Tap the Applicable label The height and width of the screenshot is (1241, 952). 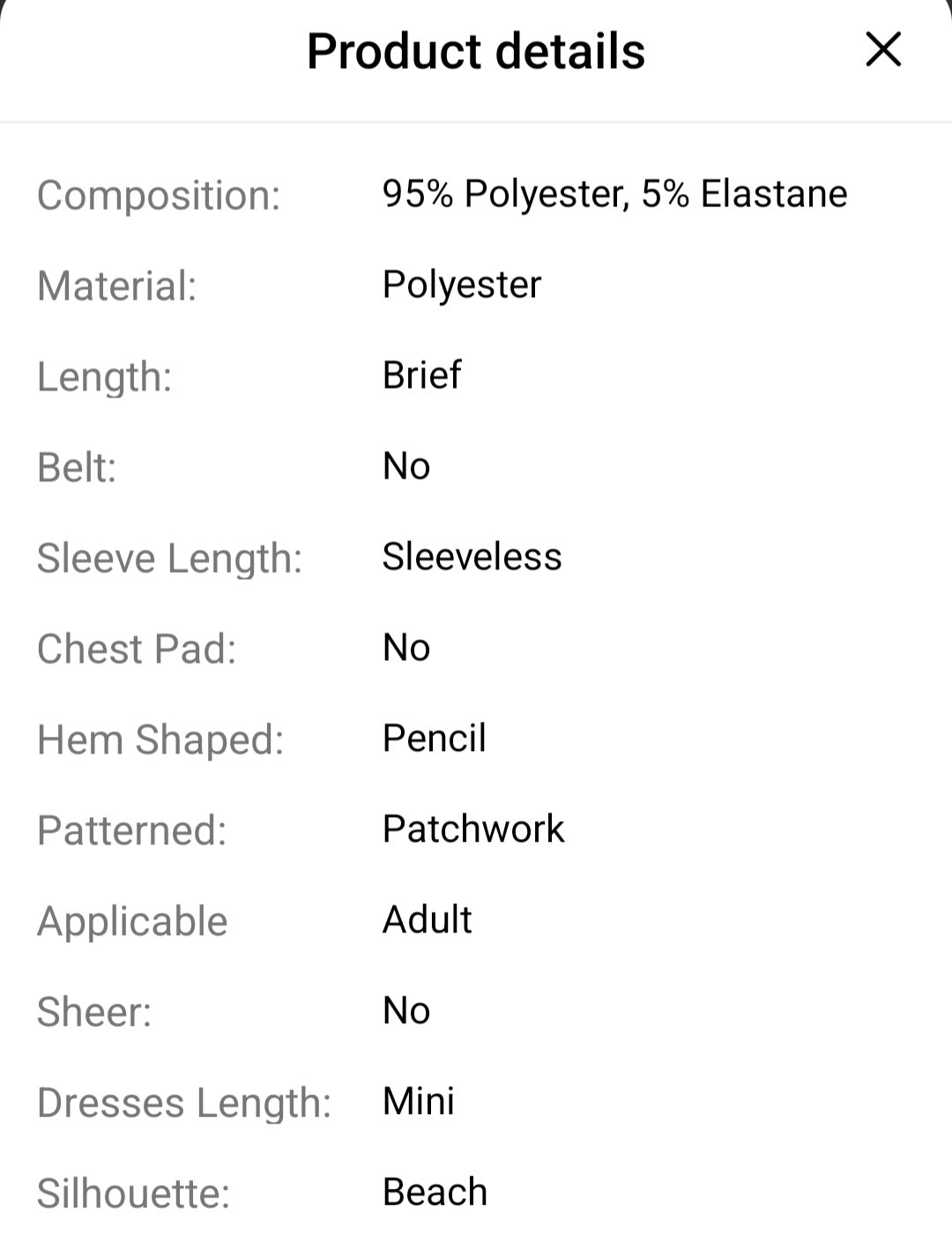coord(132,923)
